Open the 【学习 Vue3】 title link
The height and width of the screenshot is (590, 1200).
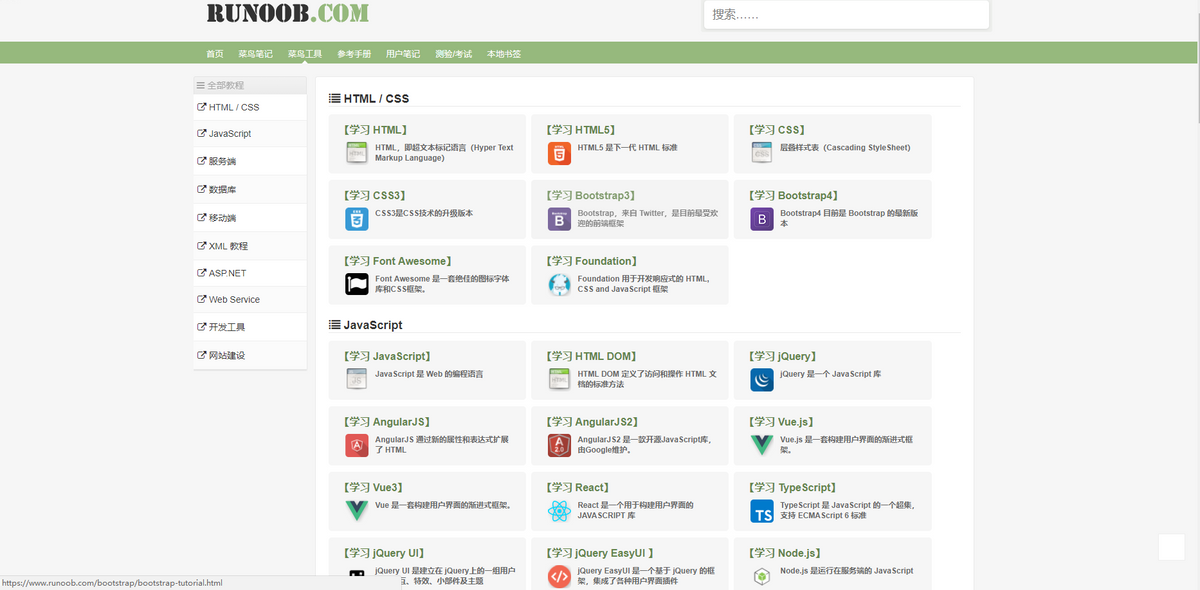coord(375,488)
